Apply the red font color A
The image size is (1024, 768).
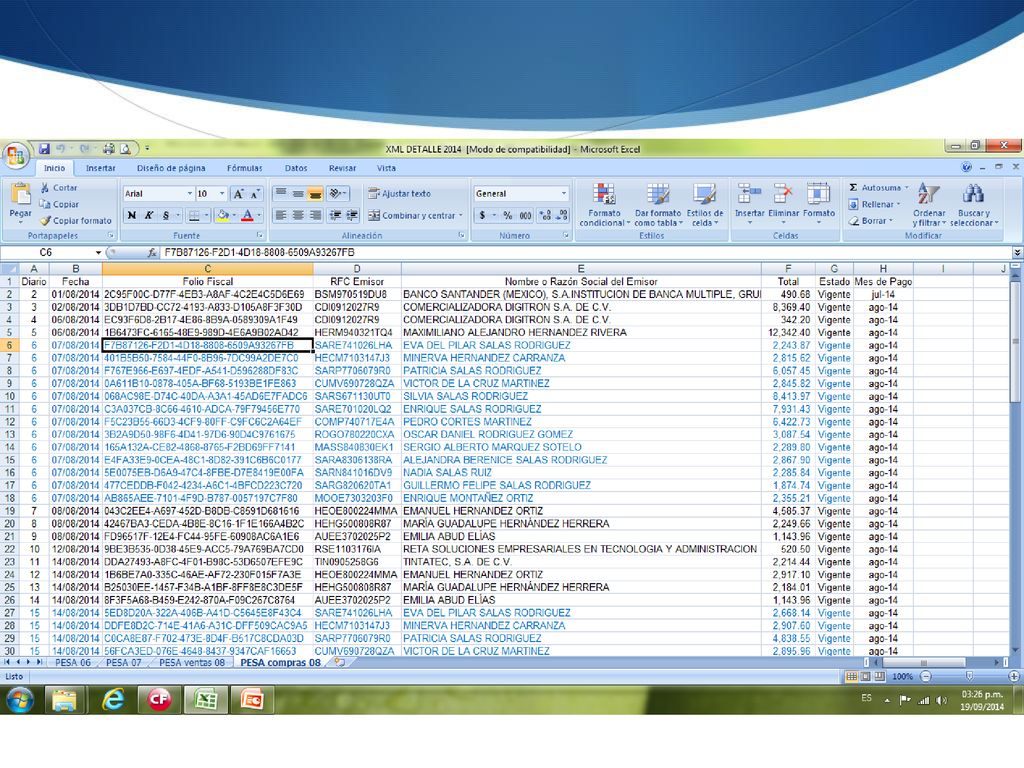pos(247,216)
